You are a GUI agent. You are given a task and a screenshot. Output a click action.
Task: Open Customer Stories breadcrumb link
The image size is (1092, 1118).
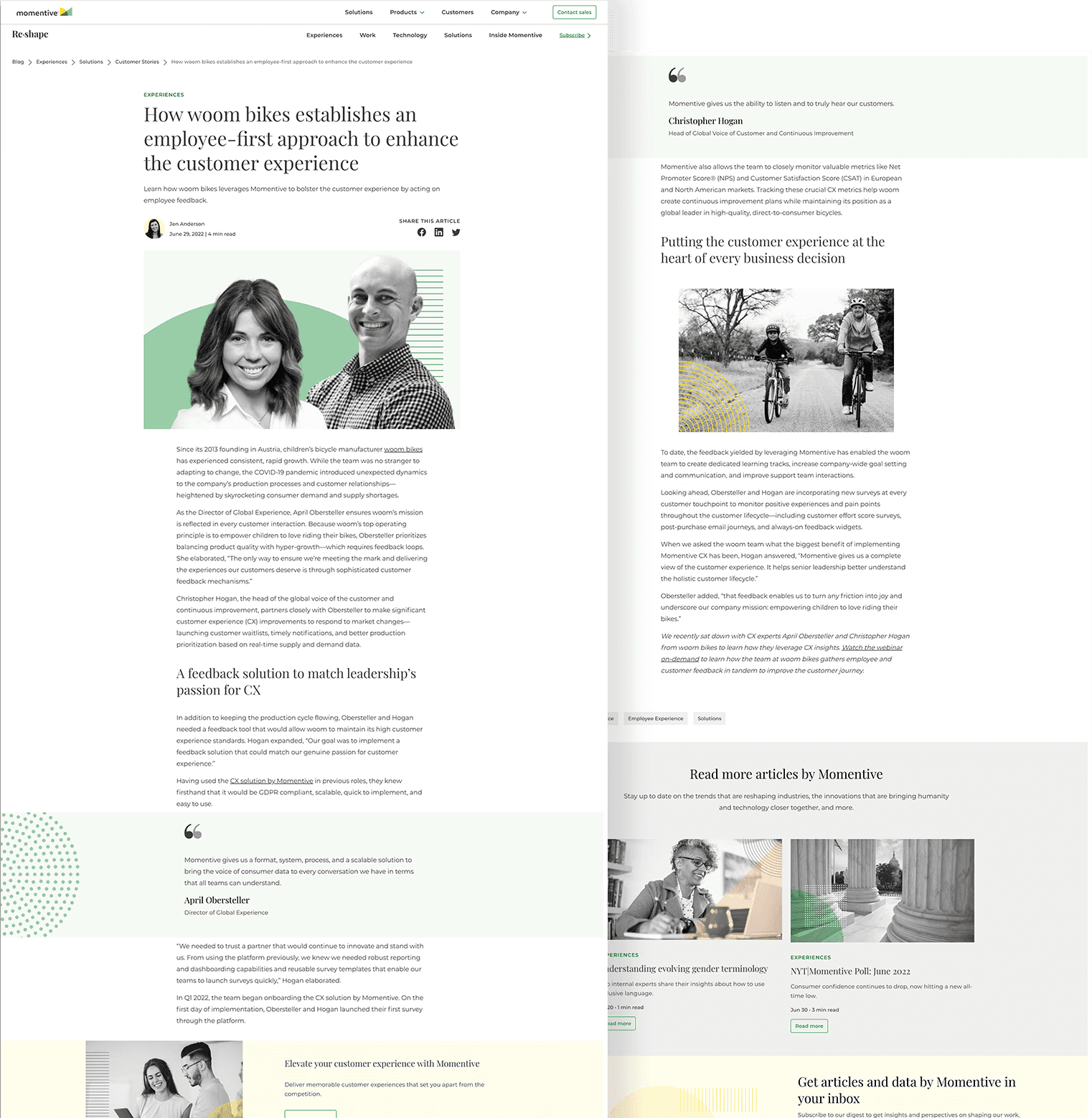[137, 62]
